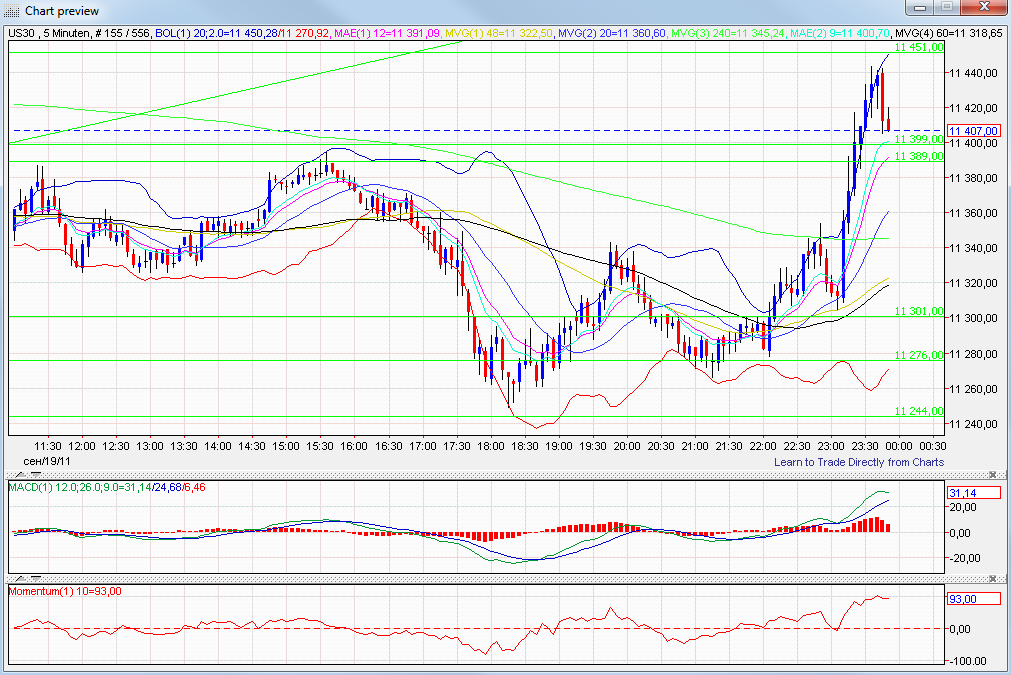Select the Momentum(1) 10=93,00 label
Viewport: 1011px width, 675px height.
tap(65, 591)
